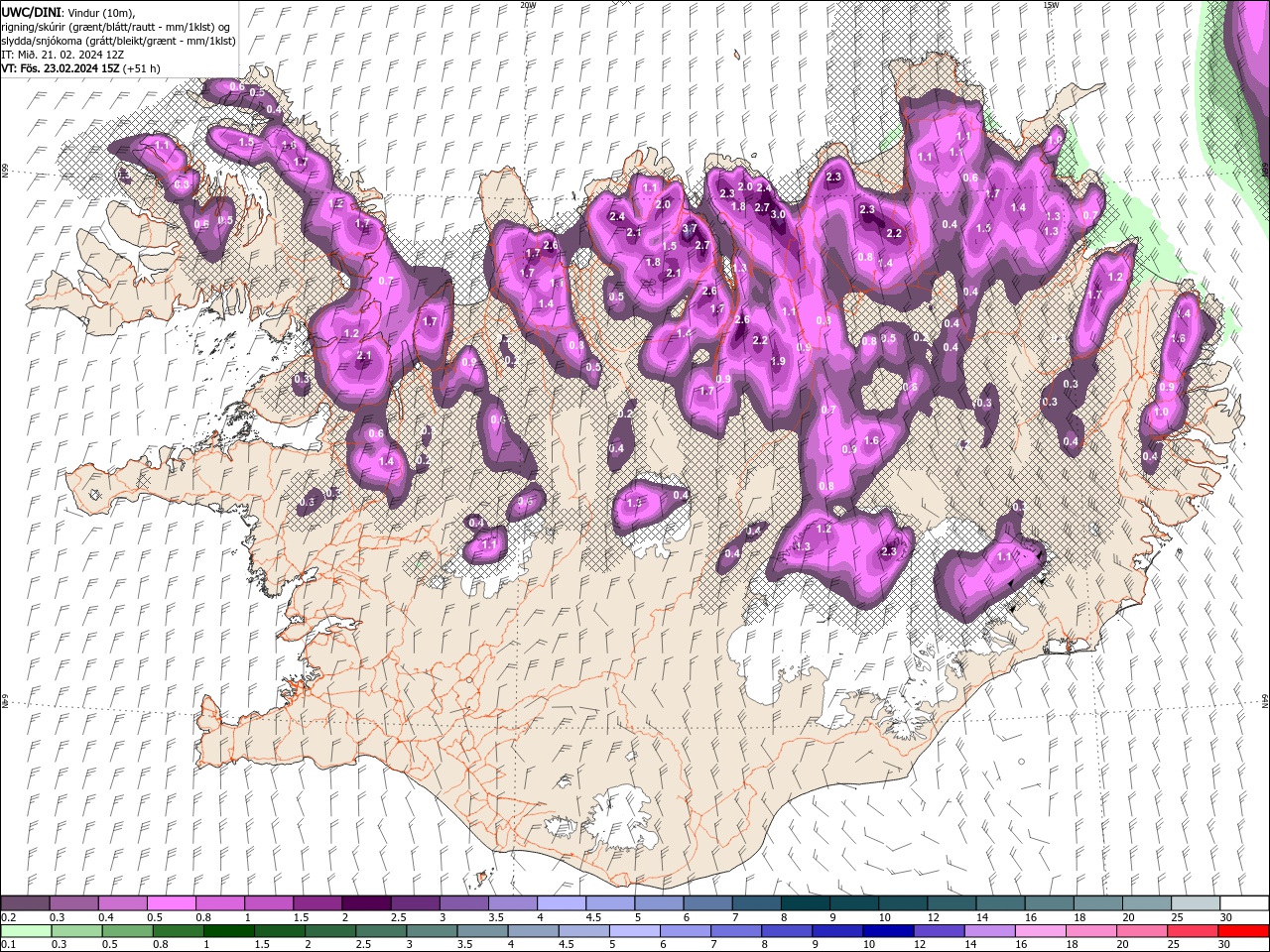This screenshot has height=952, width=1270.
Task: Click top-row legend swatch between 1.5 and 2
Action: tap(317, 903)
